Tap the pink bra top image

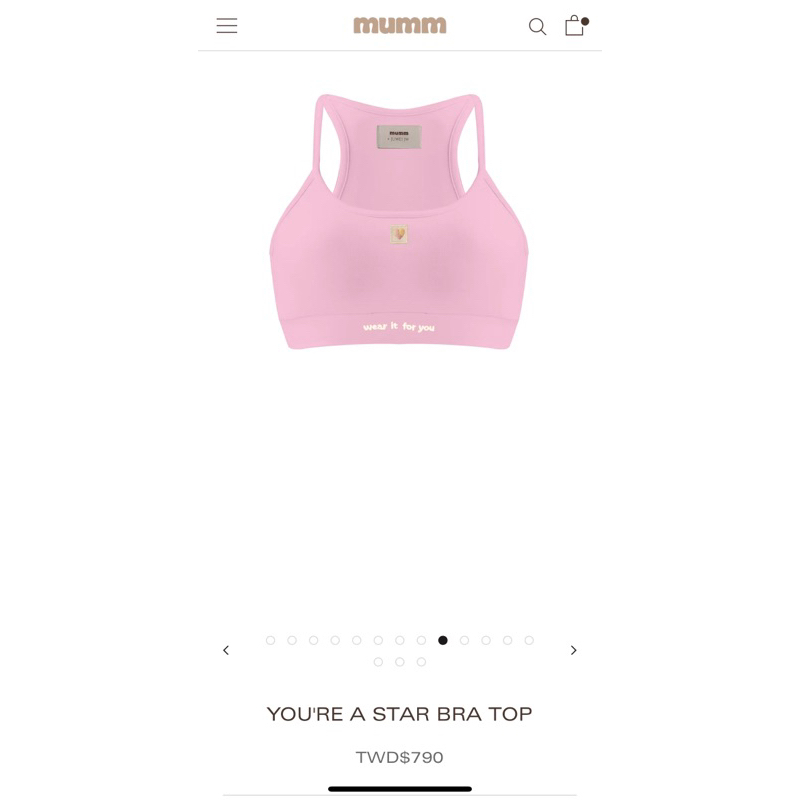[x=399, y=221]
